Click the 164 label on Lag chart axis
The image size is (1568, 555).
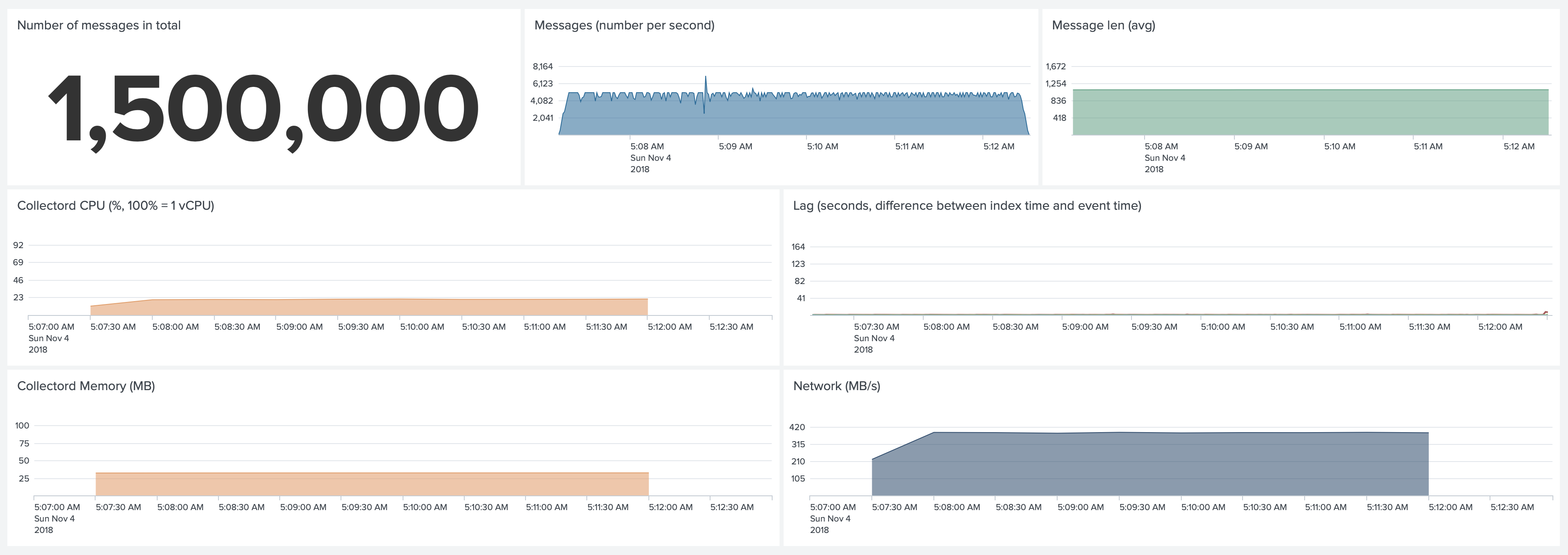pos(798,246)
